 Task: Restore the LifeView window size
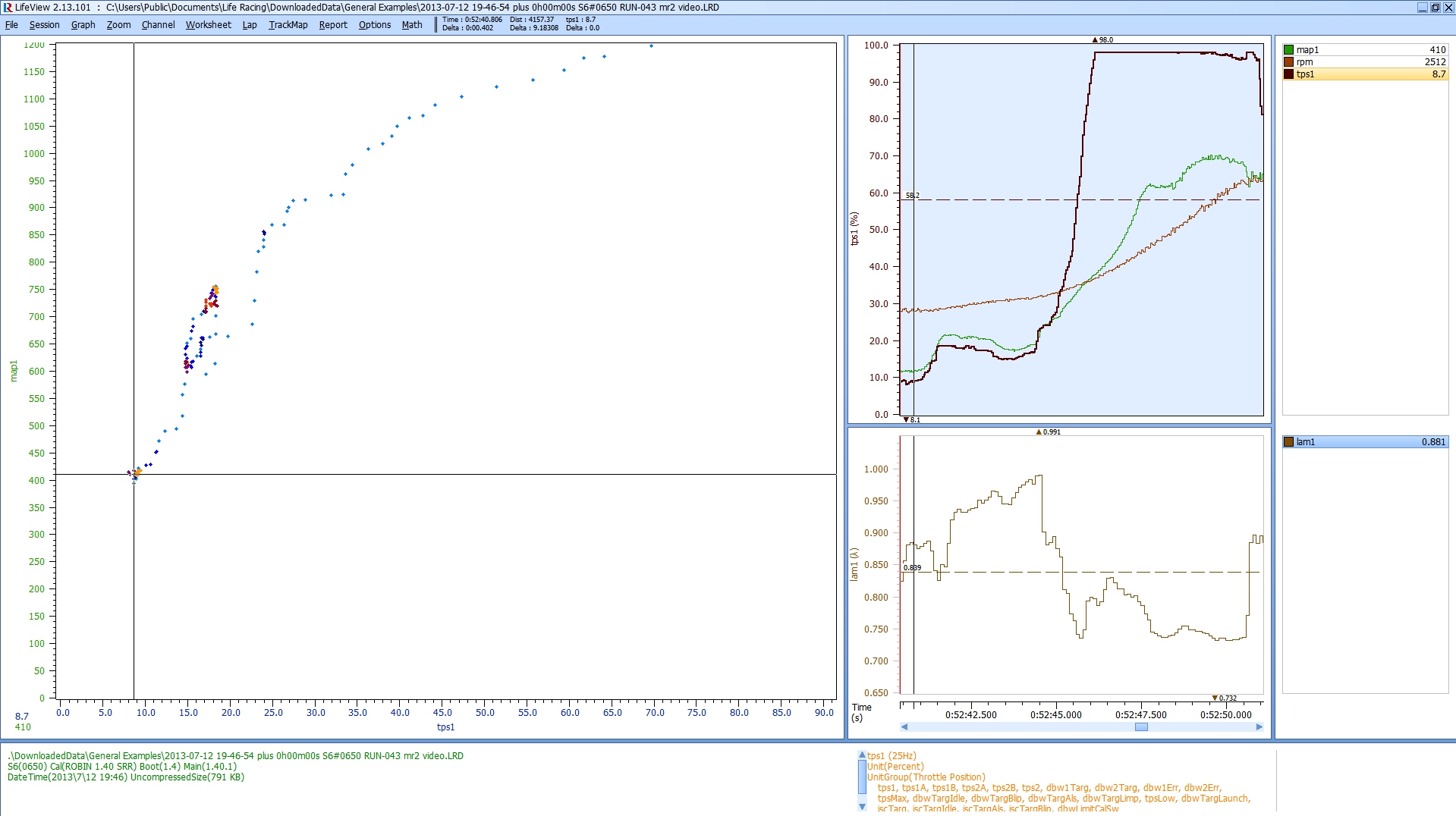point(1435,8)
